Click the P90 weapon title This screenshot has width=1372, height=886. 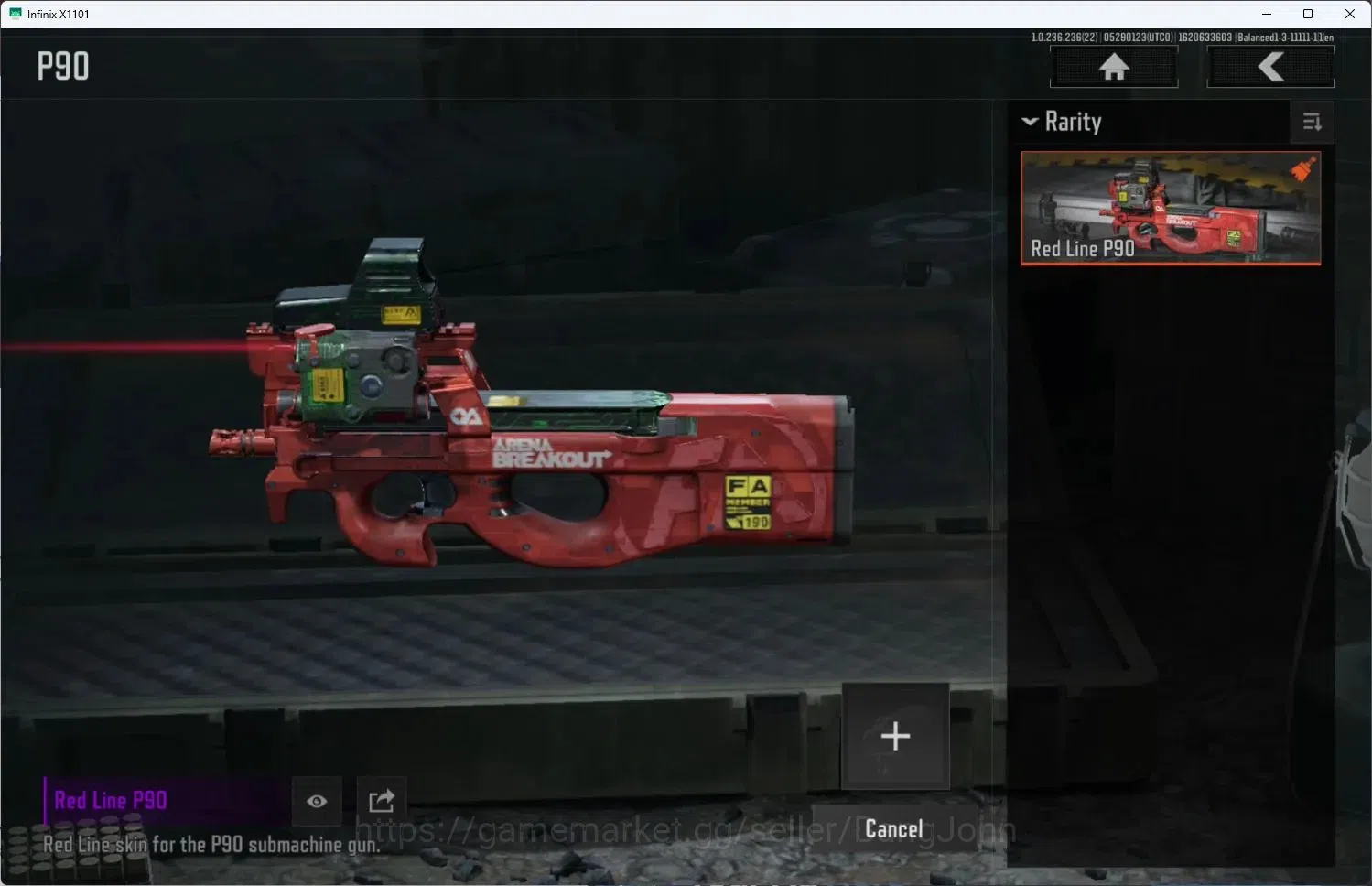point(63,66)
